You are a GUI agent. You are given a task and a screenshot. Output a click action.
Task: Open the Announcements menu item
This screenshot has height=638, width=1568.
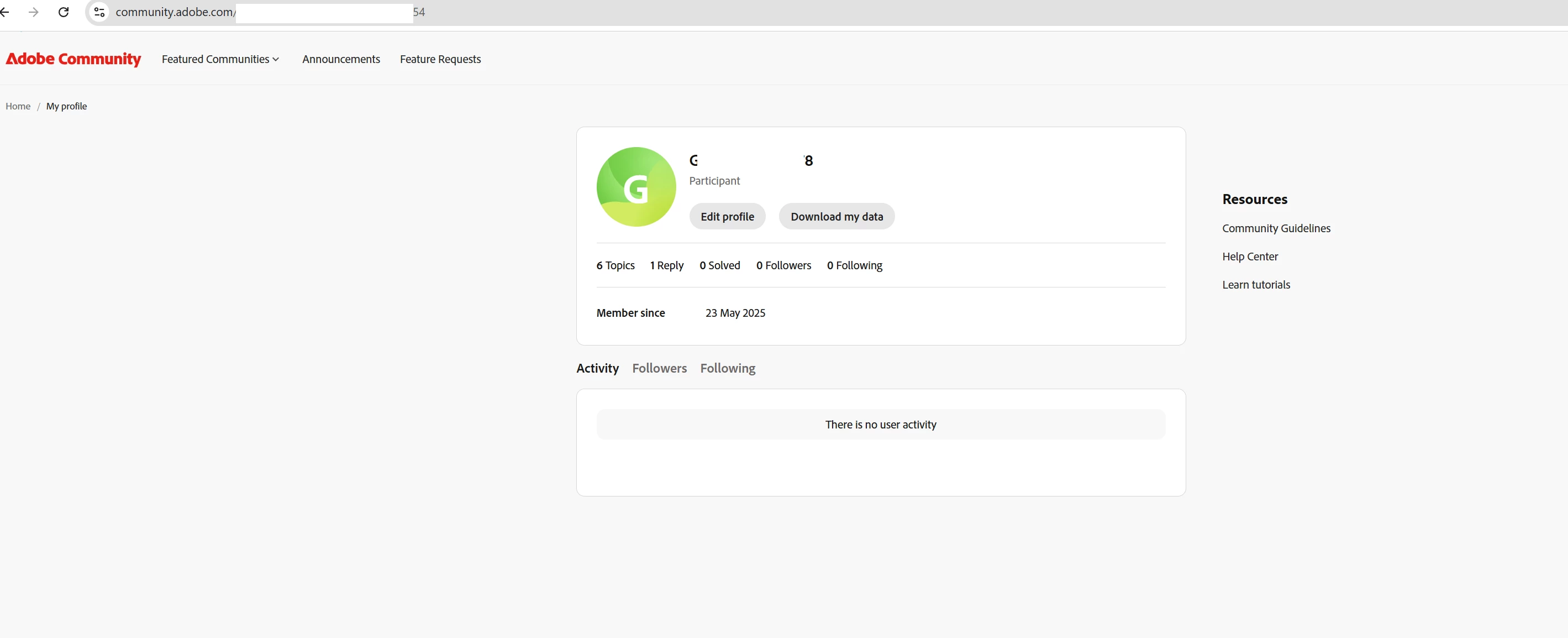click(x=341, y=59)
